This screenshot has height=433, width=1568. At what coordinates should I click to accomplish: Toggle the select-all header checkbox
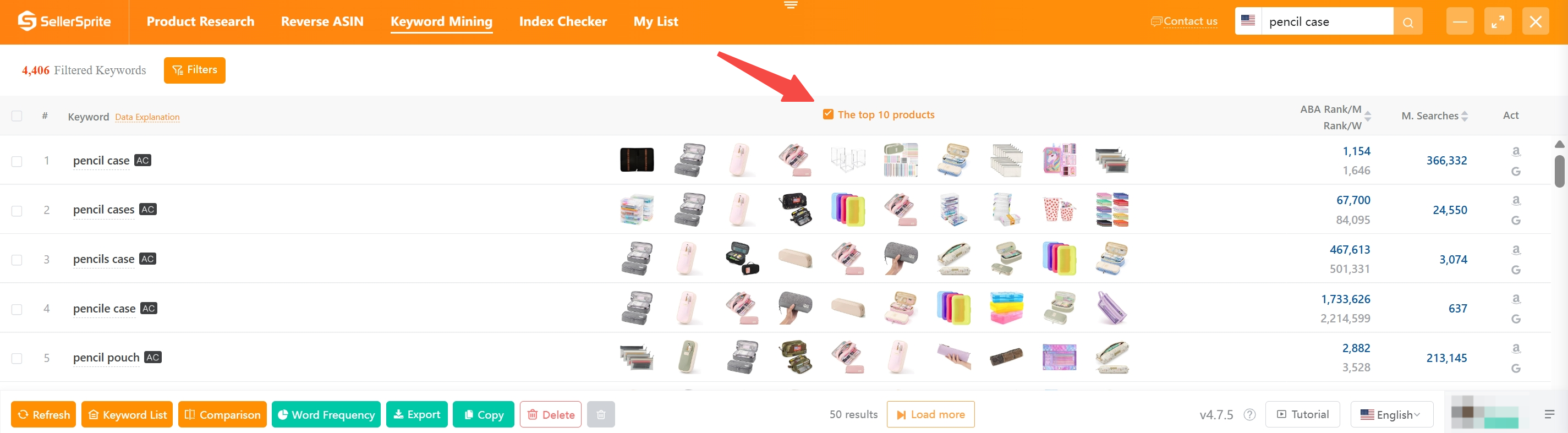(x=17, y=116)
